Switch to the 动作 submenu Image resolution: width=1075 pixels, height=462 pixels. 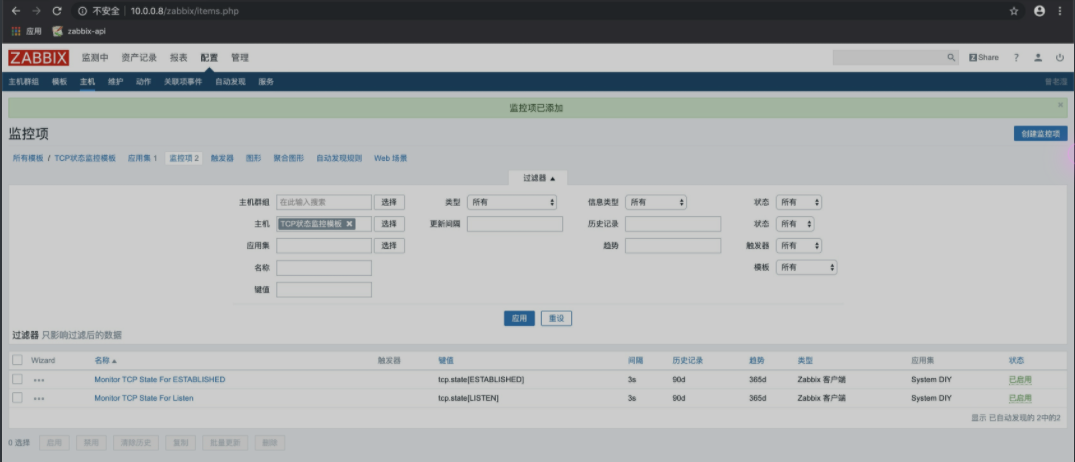pyautogui.click(x=143, y=82)
